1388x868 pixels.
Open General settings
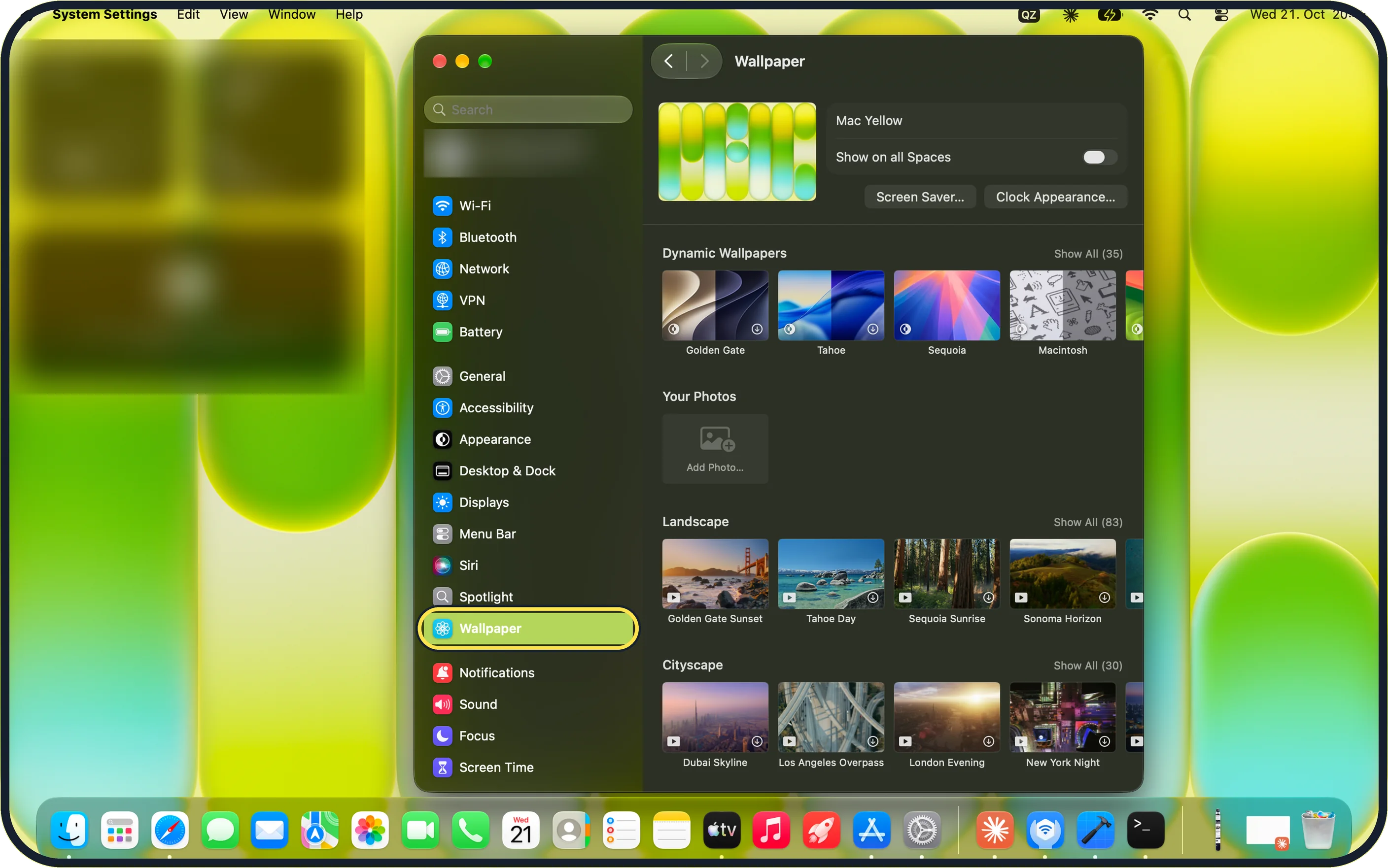(528, 376)
